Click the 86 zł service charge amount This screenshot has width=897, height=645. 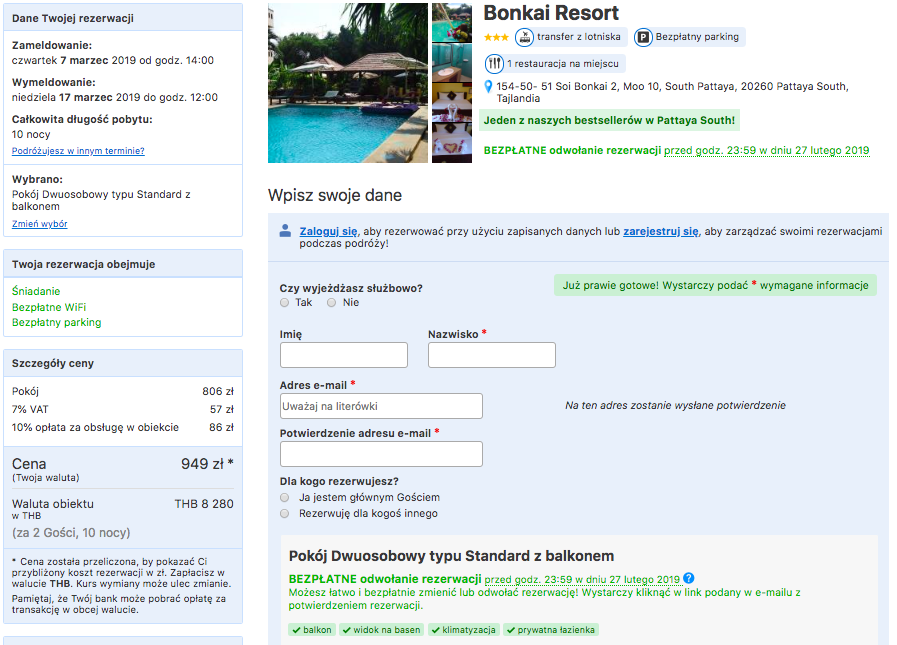pos(221,428)
